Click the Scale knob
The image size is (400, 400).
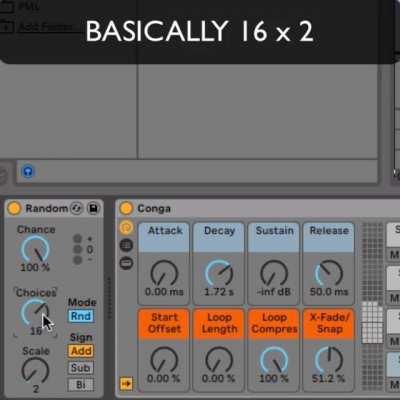click(x=35, y=370)
